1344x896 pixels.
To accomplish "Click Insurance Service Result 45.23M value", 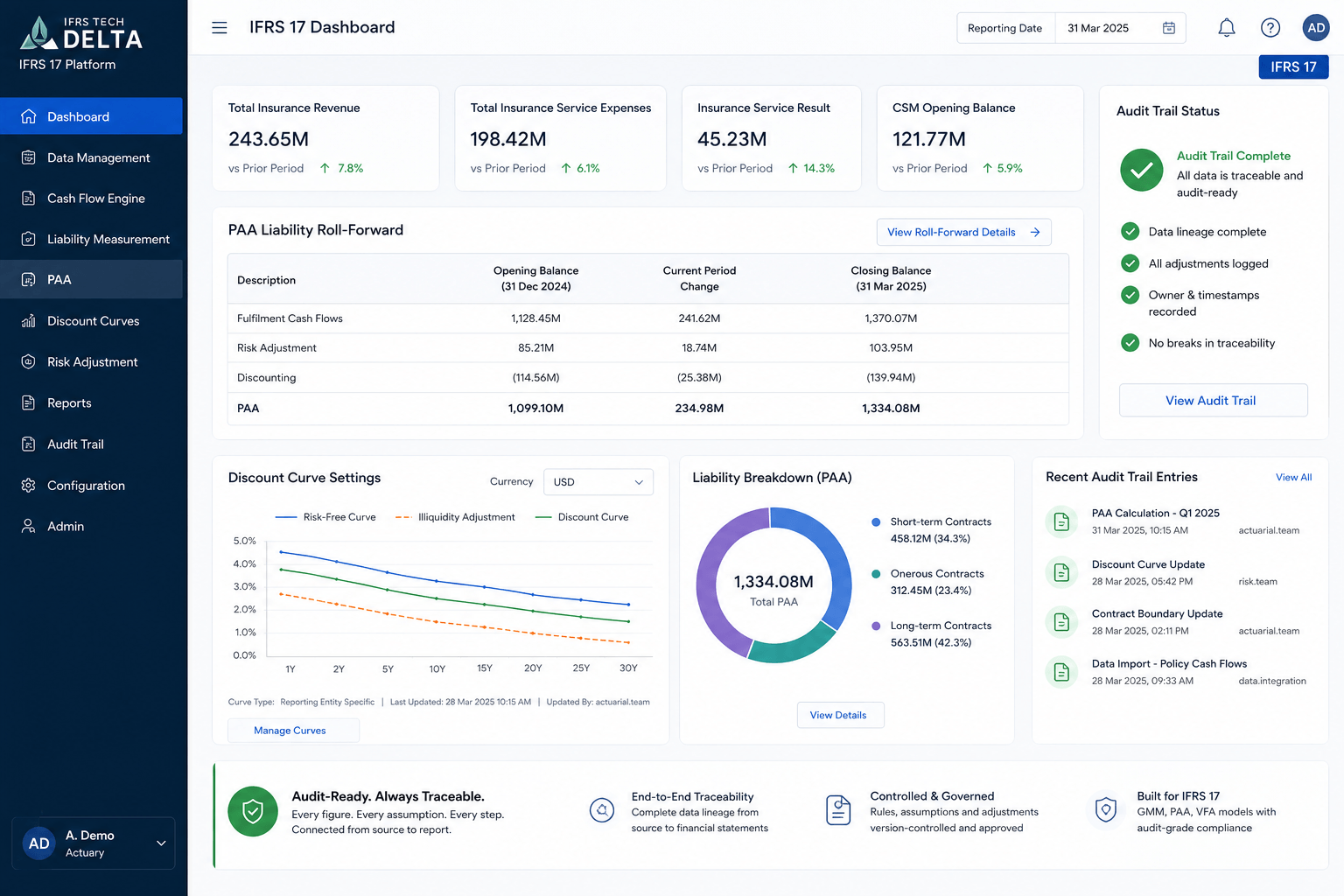I will (732, 139).
